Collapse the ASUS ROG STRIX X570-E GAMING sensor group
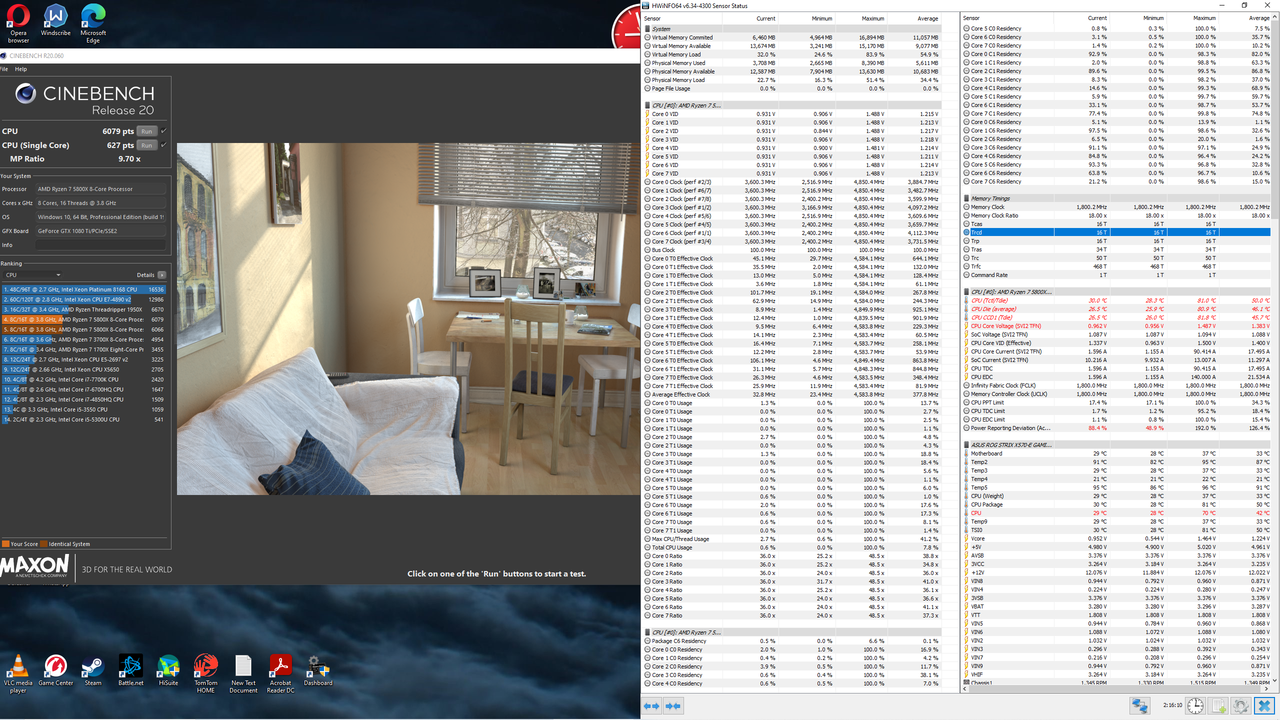 coord(967,445)
